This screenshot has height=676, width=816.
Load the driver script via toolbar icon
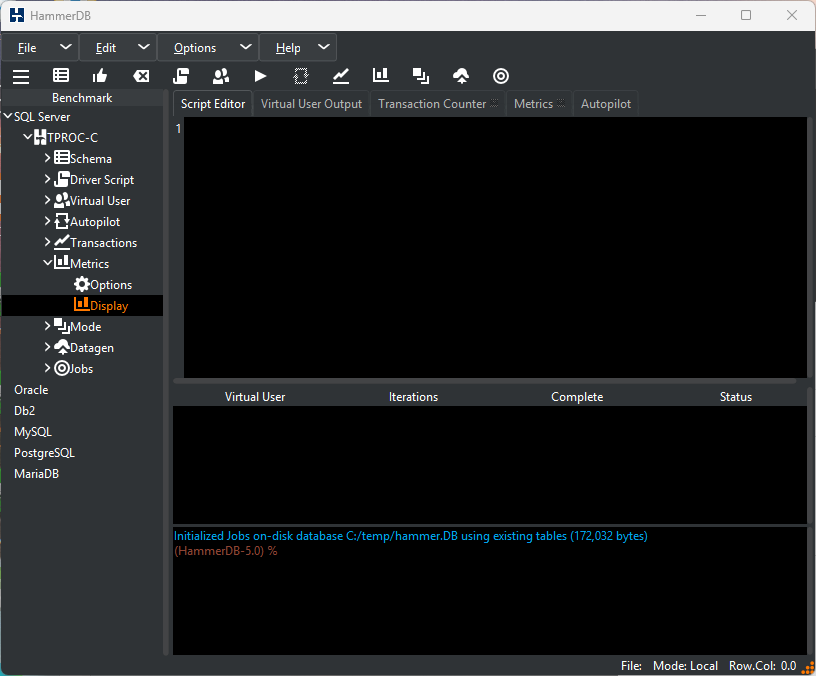pos(181,76)
